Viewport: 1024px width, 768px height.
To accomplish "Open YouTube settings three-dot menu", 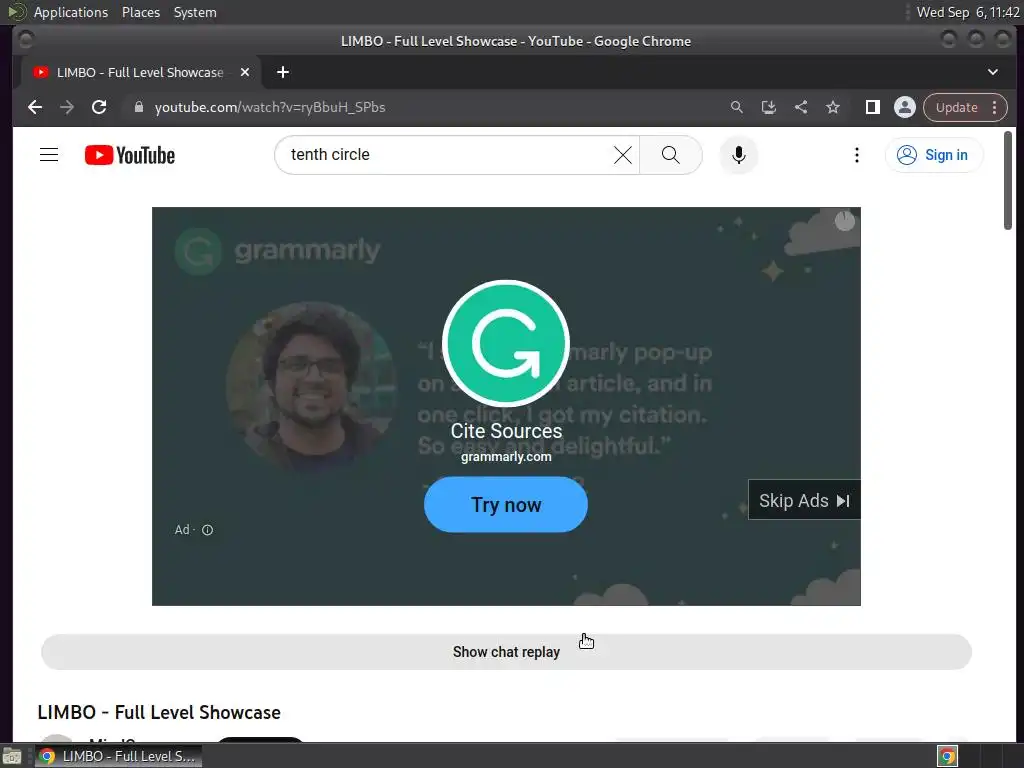I will click(856, 155).
